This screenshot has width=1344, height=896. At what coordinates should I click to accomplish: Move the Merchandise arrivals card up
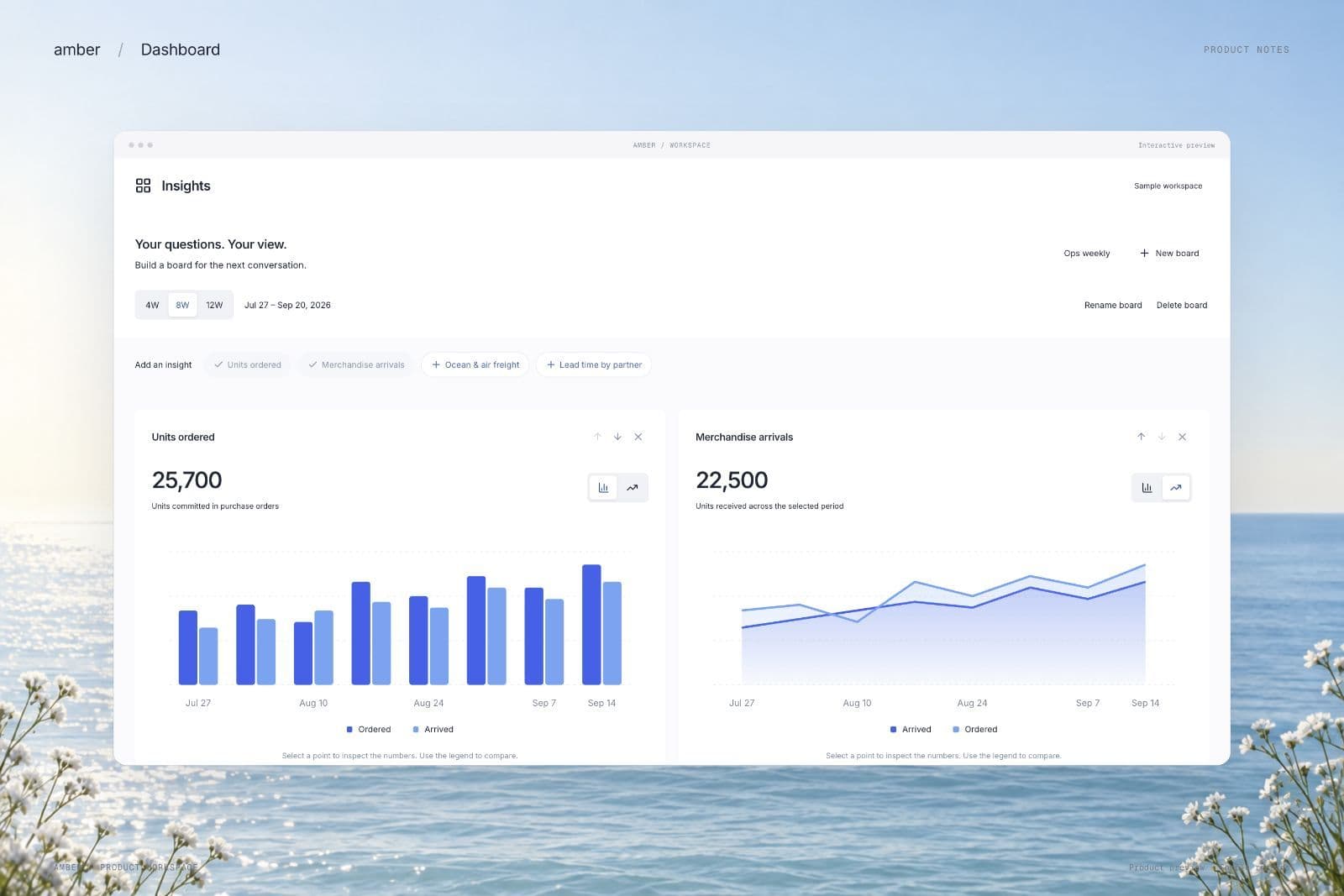(1141, 437)
